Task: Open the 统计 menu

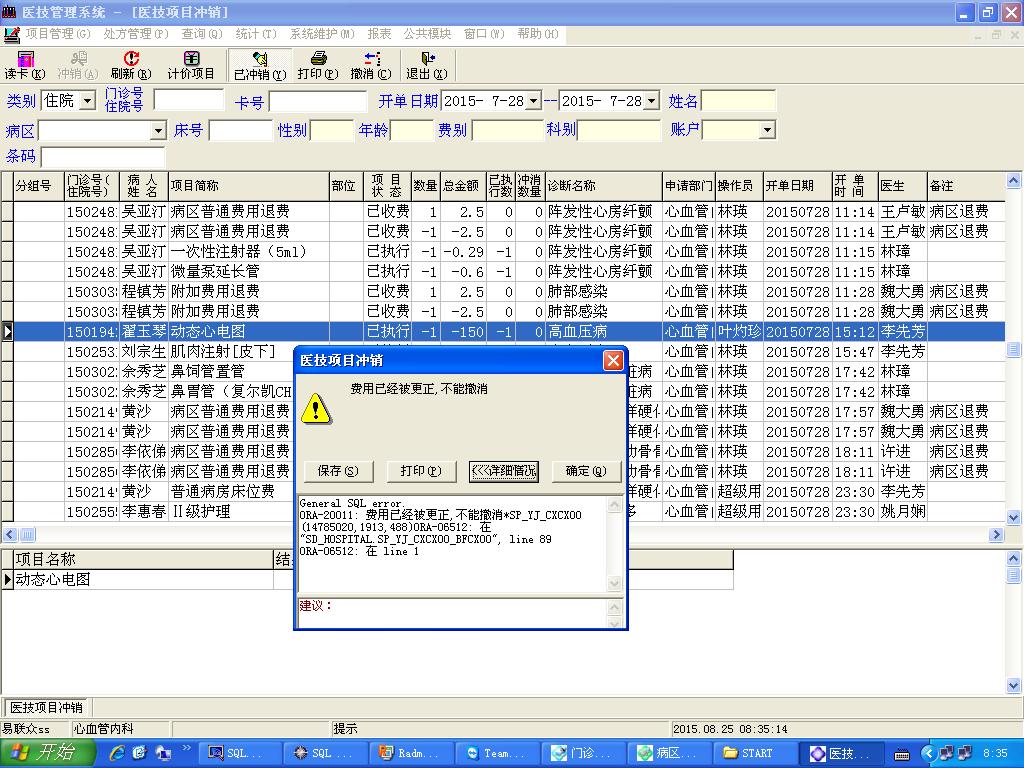Action: coord(256,34)
